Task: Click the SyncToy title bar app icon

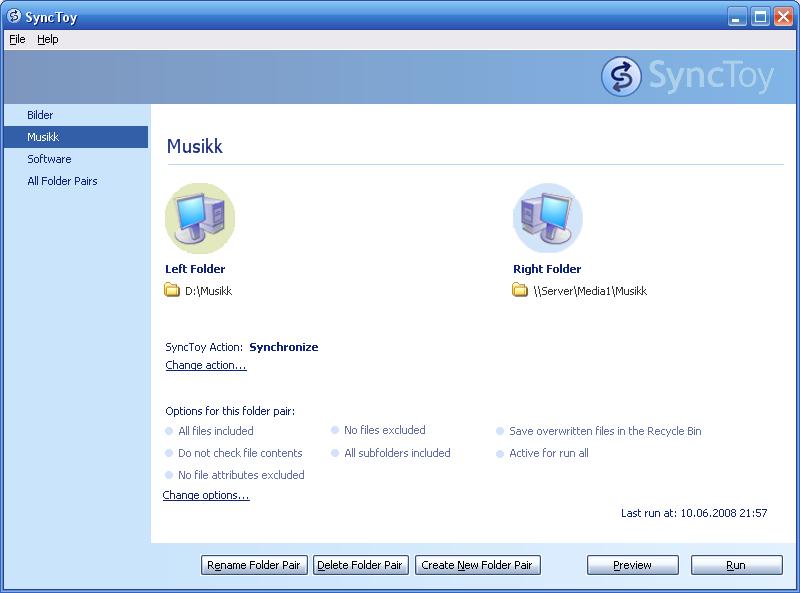Action: pyautogui.click(x=14, y=16)
